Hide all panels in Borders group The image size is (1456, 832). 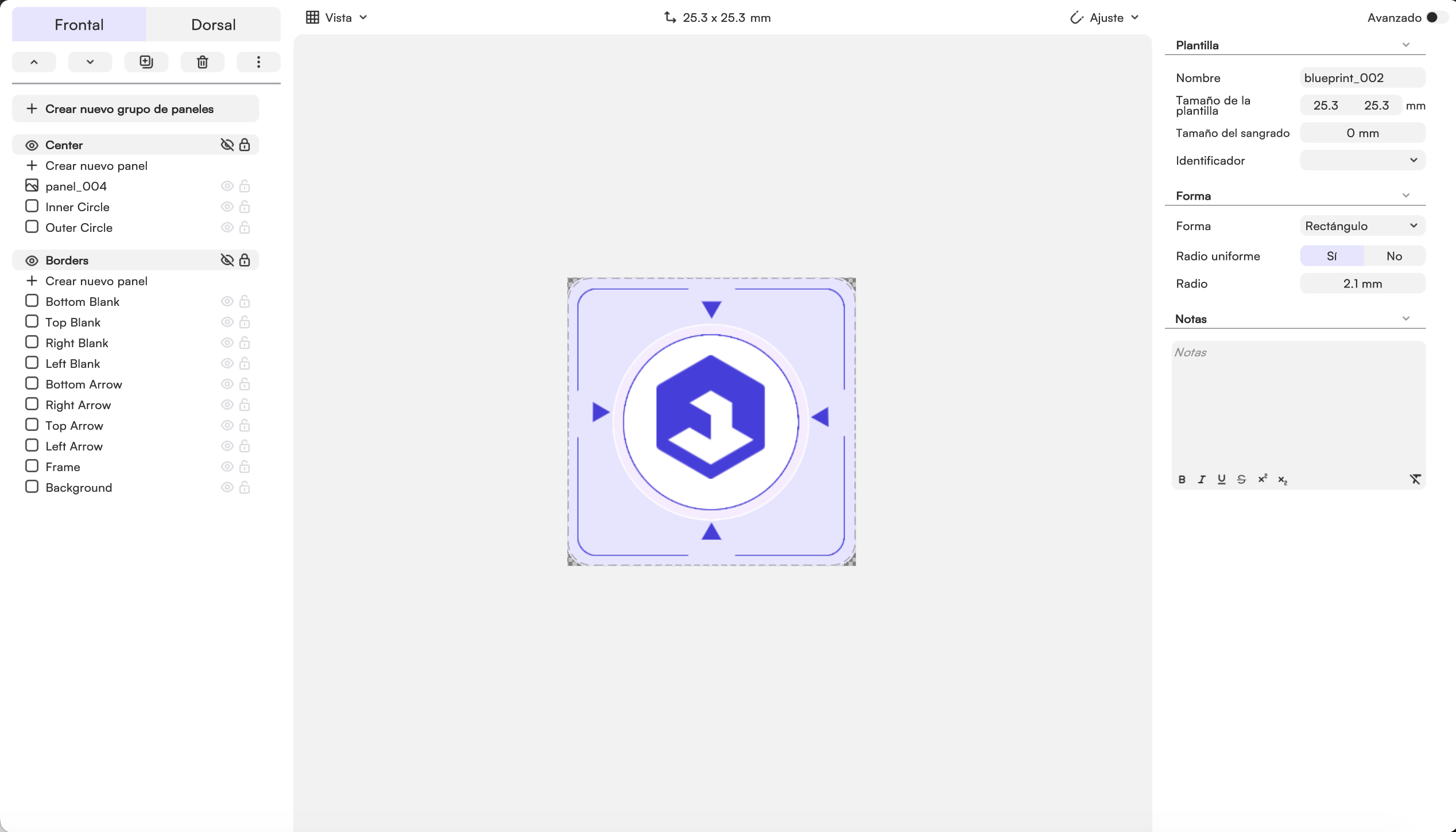[227, 260]
